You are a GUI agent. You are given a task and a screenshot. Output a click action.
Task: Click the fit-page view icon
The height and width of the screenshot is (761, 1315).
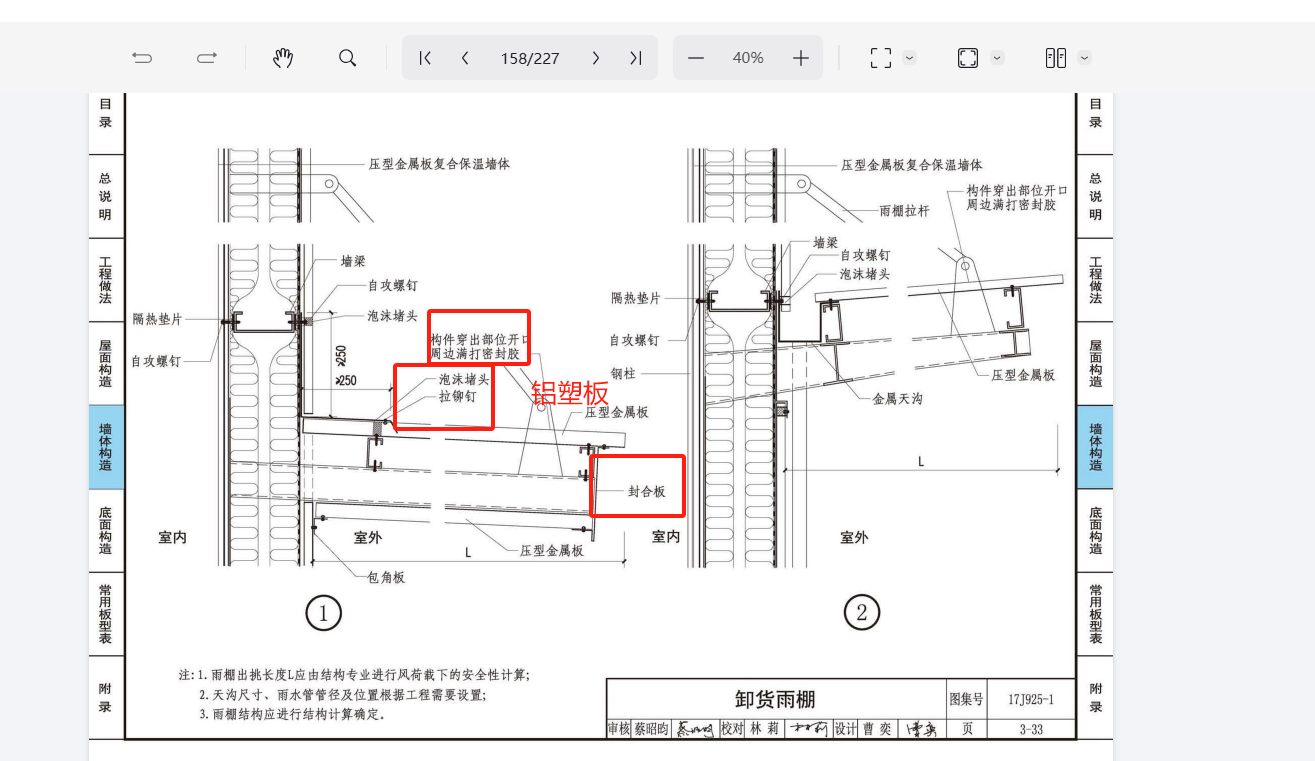968,58
